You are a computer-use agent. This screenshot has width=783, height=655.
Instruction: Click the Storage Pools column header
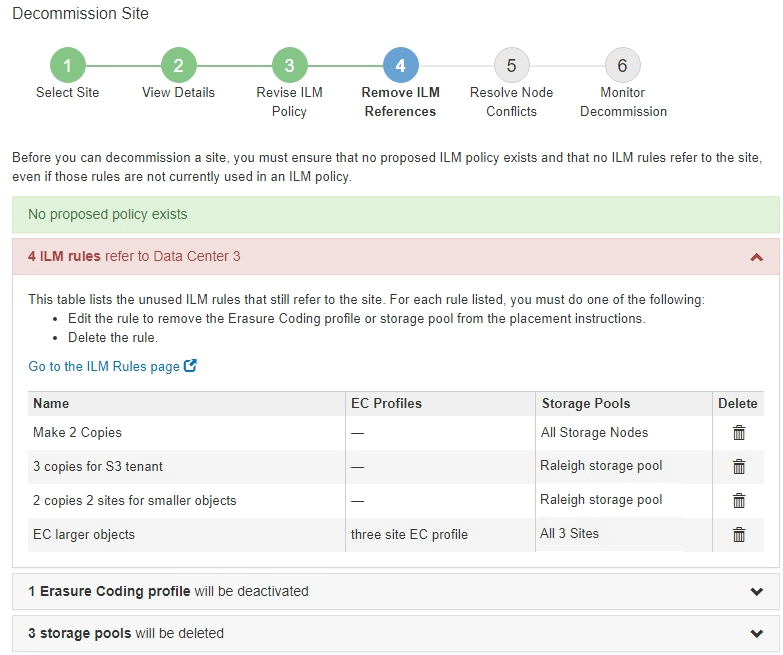(586, 403)
